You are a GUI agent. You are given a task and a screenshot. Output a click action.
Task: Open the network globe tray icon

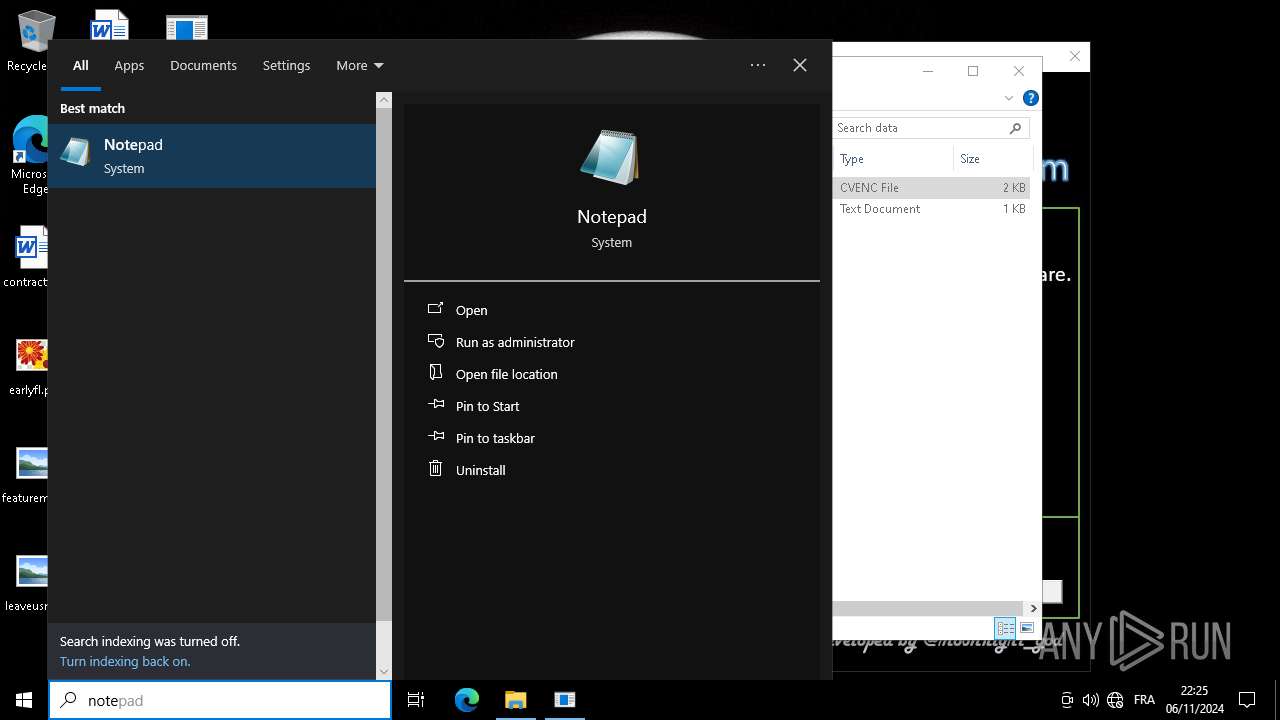(x=1115, y=700)
